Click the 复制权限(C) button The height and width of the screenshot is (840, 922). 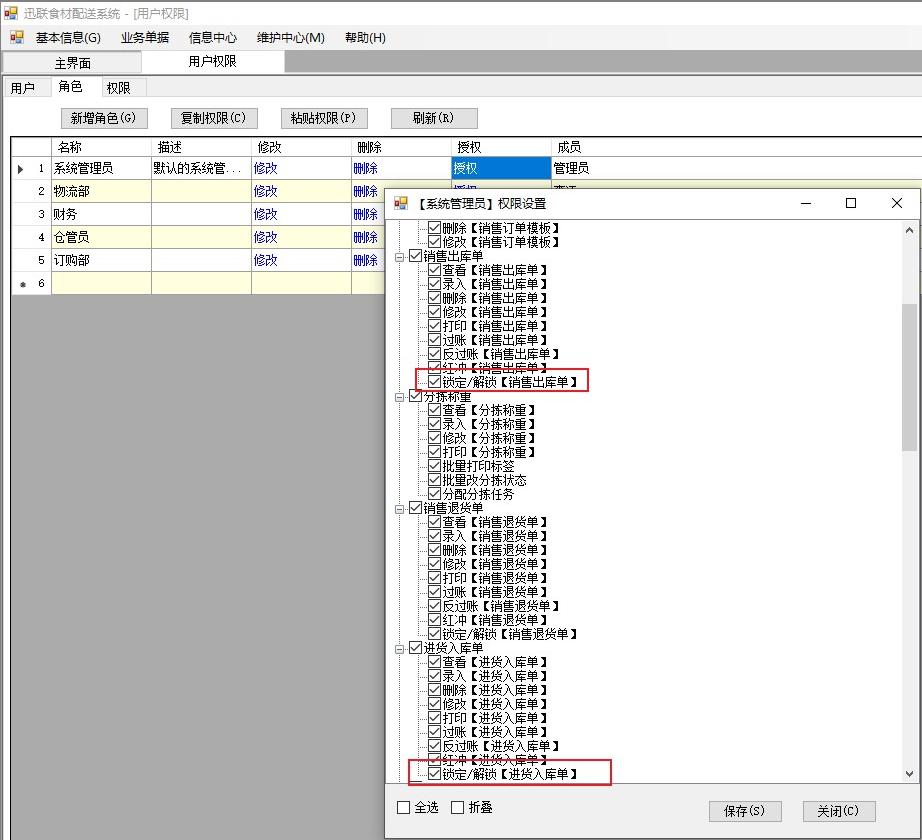pos(214,118)
